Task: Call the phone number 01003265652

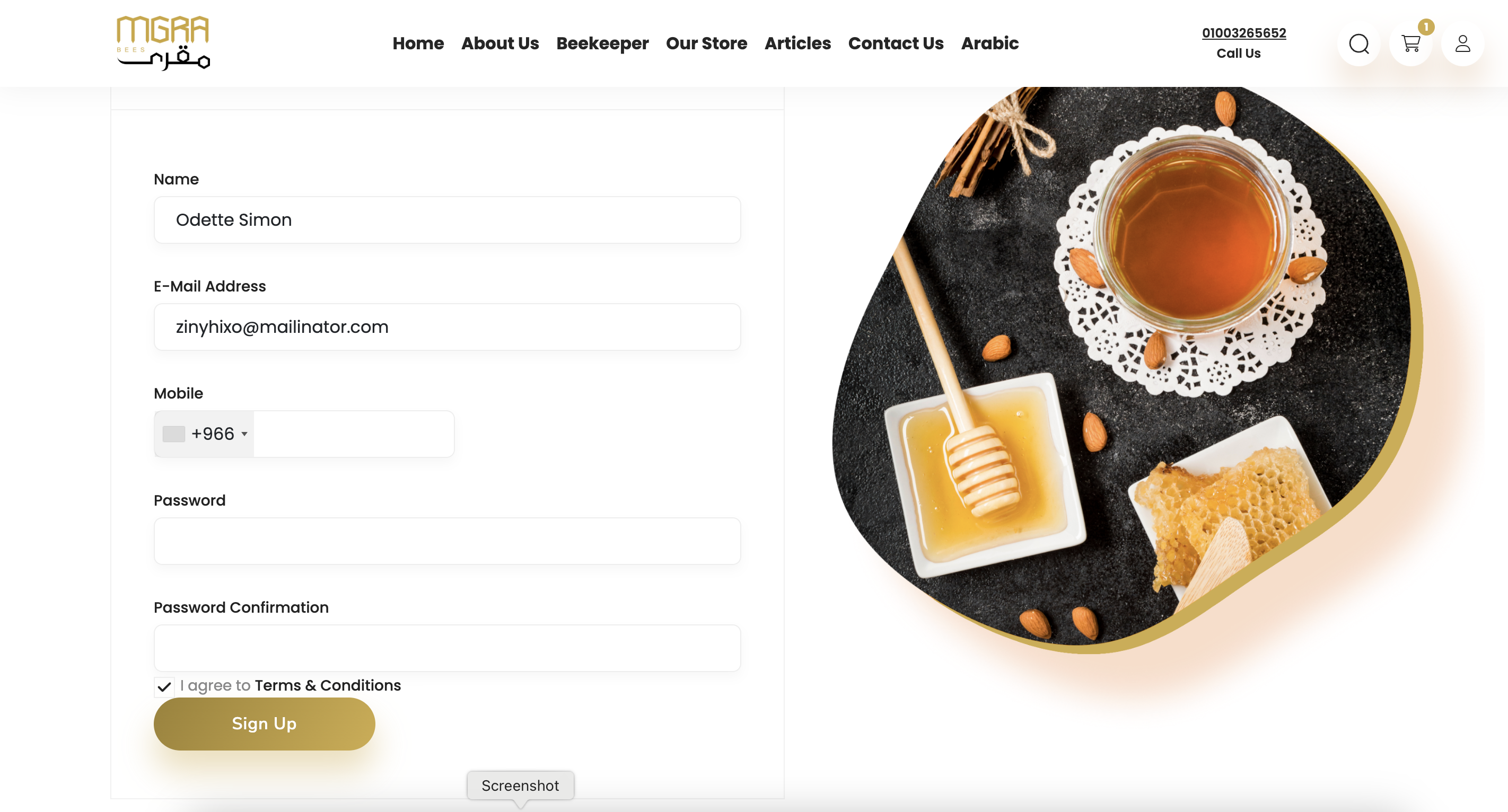Action: pyautogui.click(x=1244, y=33)
